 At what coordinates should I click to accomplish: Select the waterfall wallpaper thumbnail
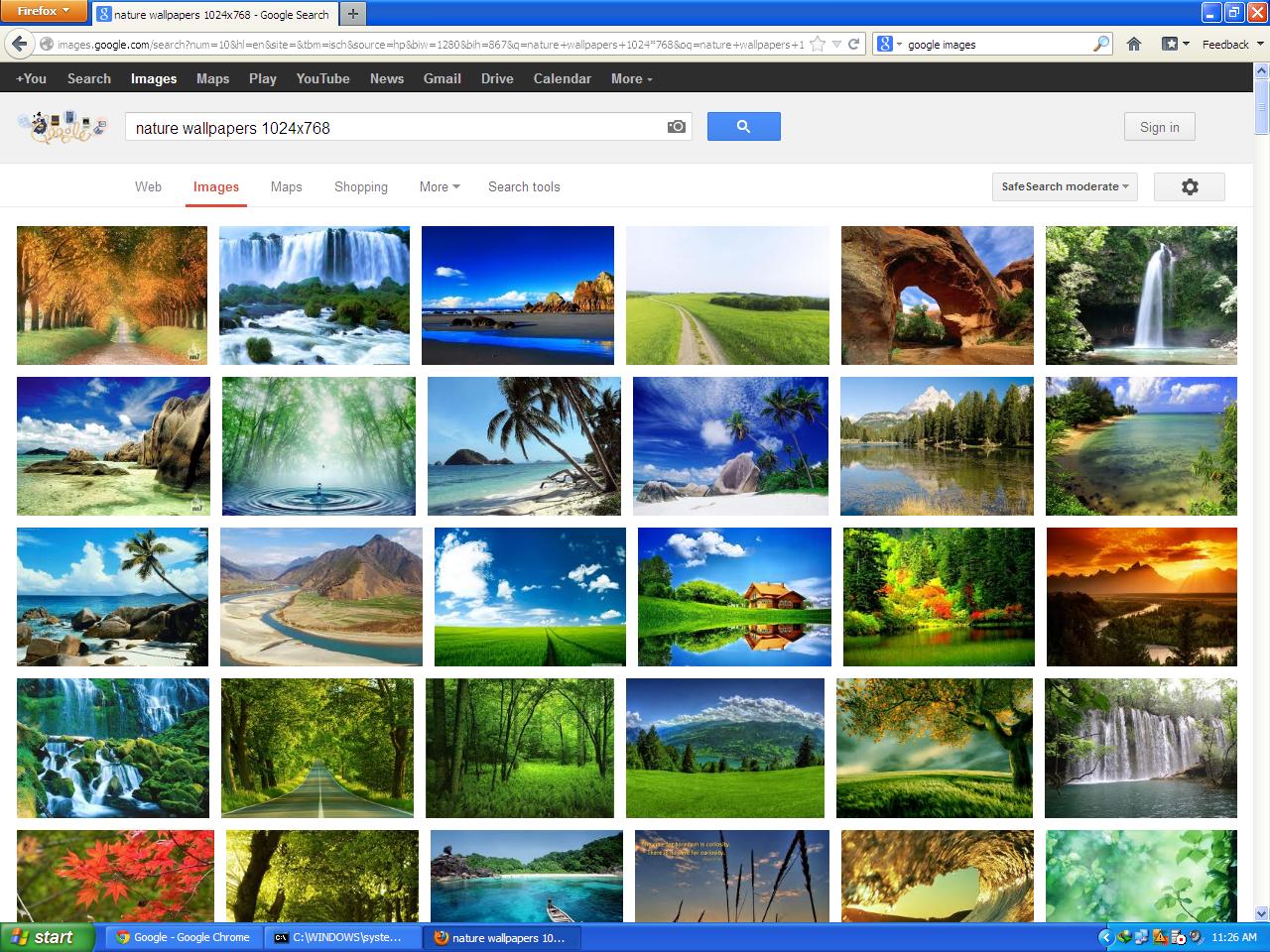pyautogui.click(x=315, y=295)
